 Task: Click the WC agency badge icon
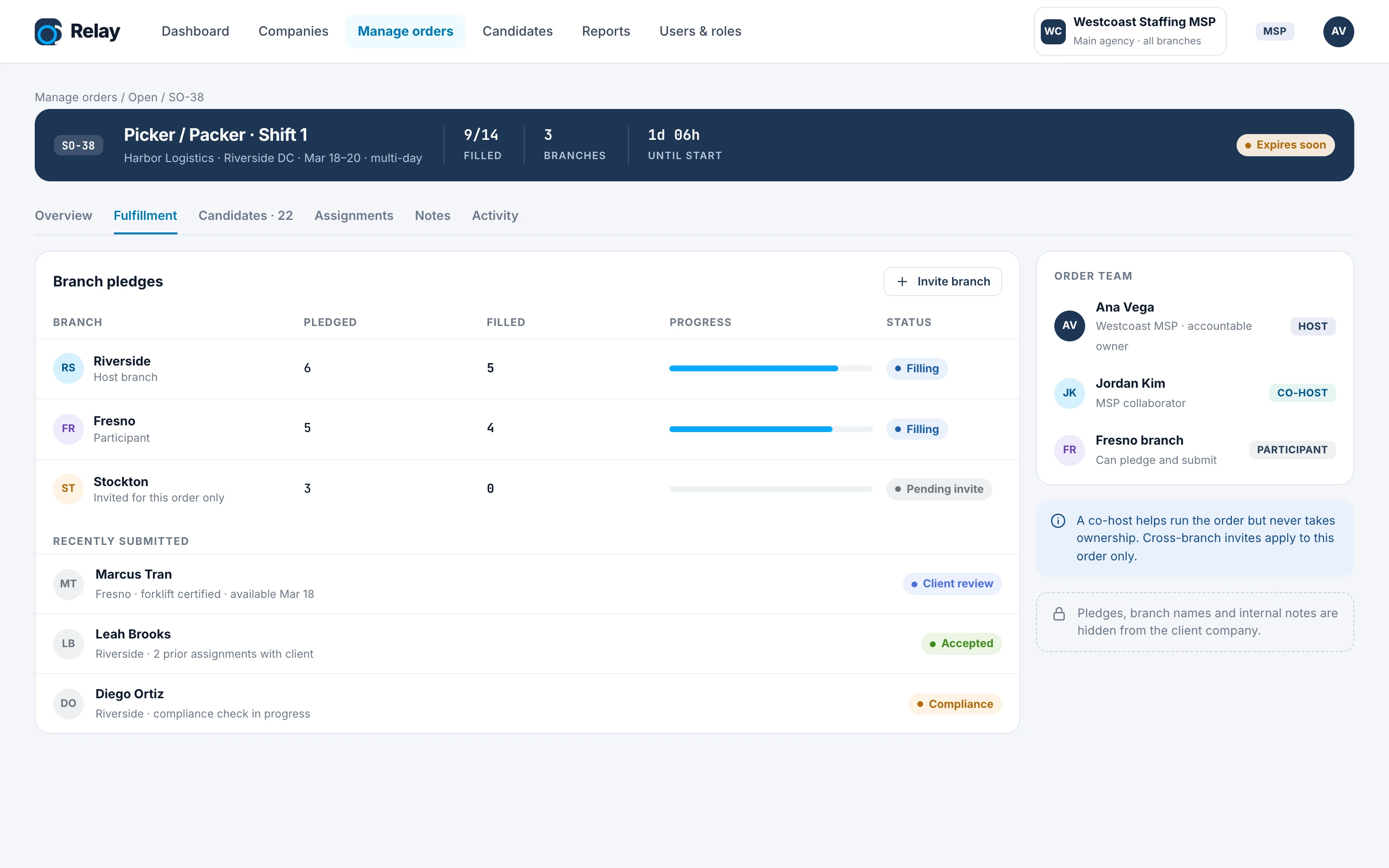(x=1053, y=31)
